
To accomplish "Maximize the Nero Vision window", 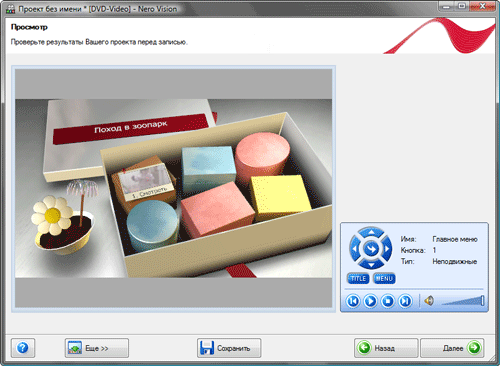I will tap(462, 6).
